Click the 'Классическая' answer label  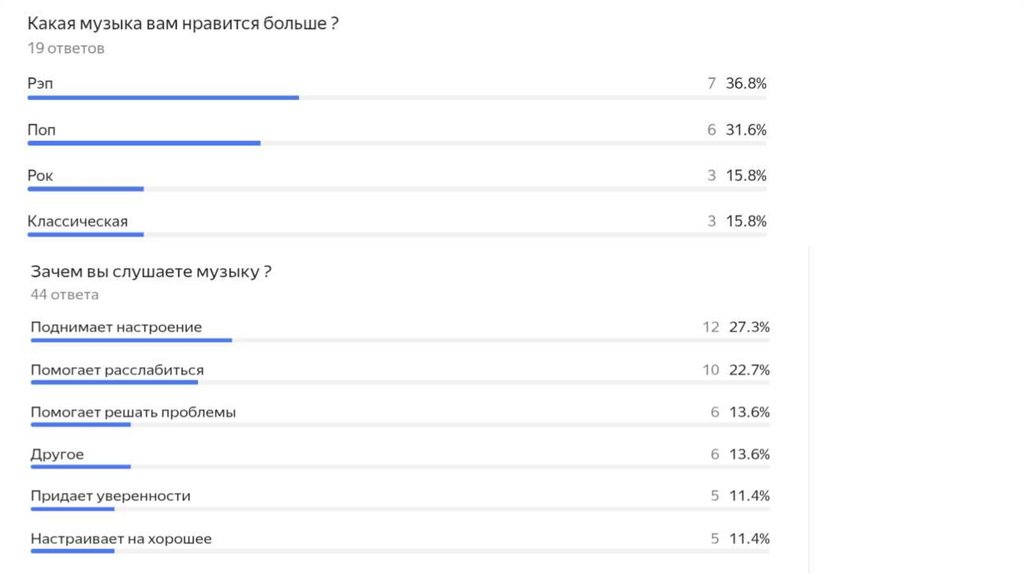coord(78,221)
